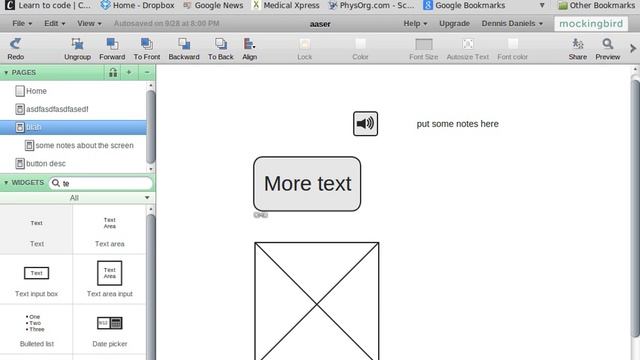
Task: Choose the Text input box widget
Action: (x=36, y=280)
